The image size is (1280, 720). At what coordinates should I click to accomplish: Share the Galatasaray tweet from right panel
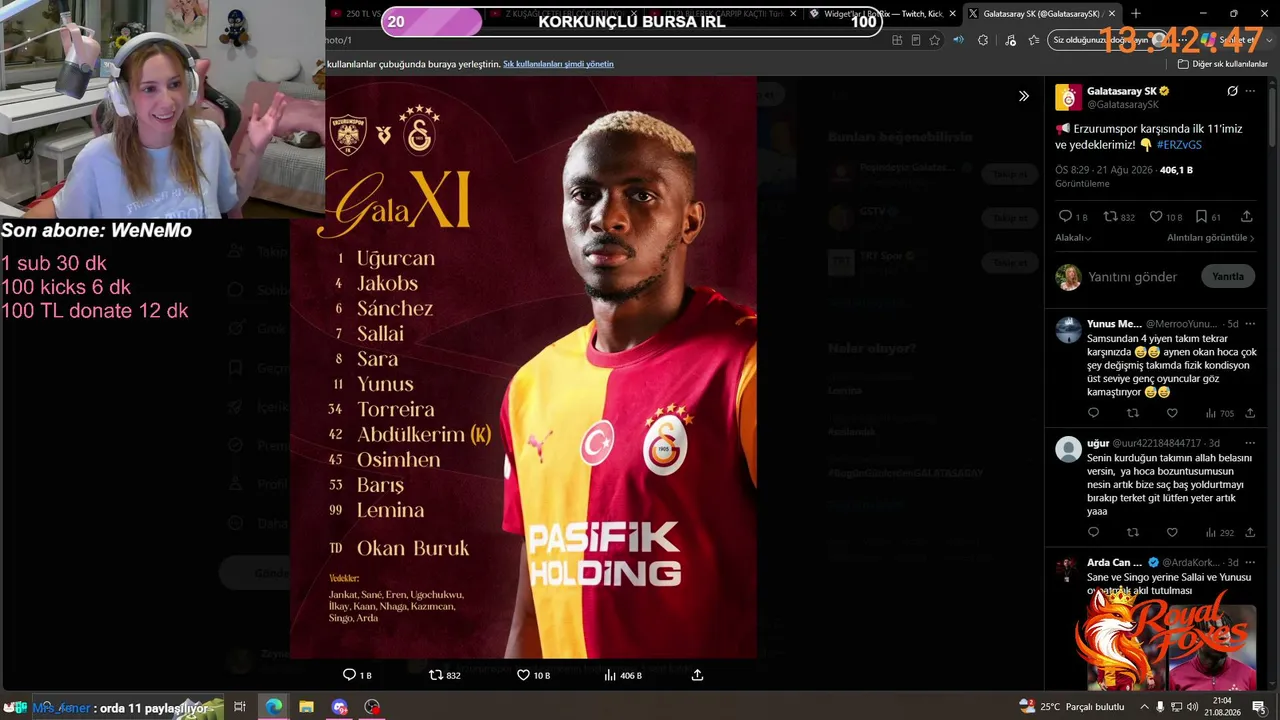tap(1246, 216)
